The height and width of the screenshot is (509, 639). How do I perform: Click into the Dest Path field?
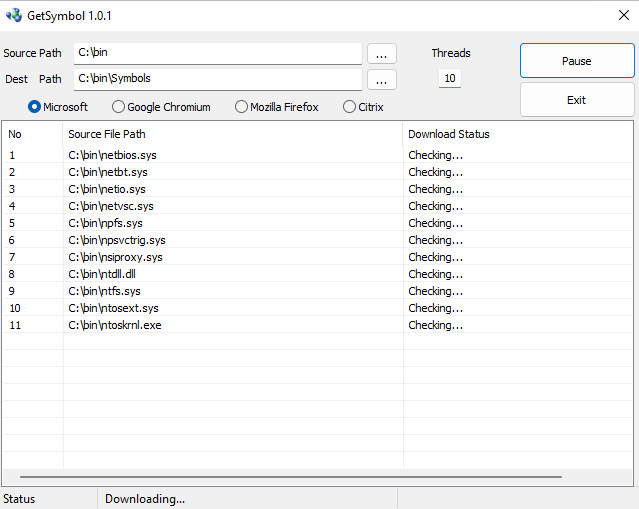tap(218, 79)
